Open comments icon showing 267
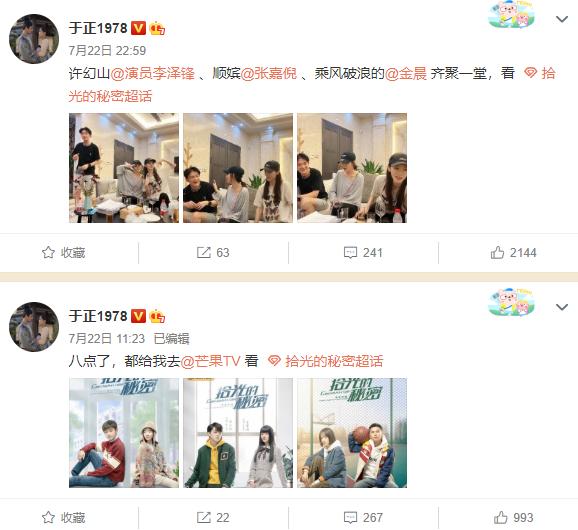Viewport: 578px width, 530px height. (x=350, y=517)
